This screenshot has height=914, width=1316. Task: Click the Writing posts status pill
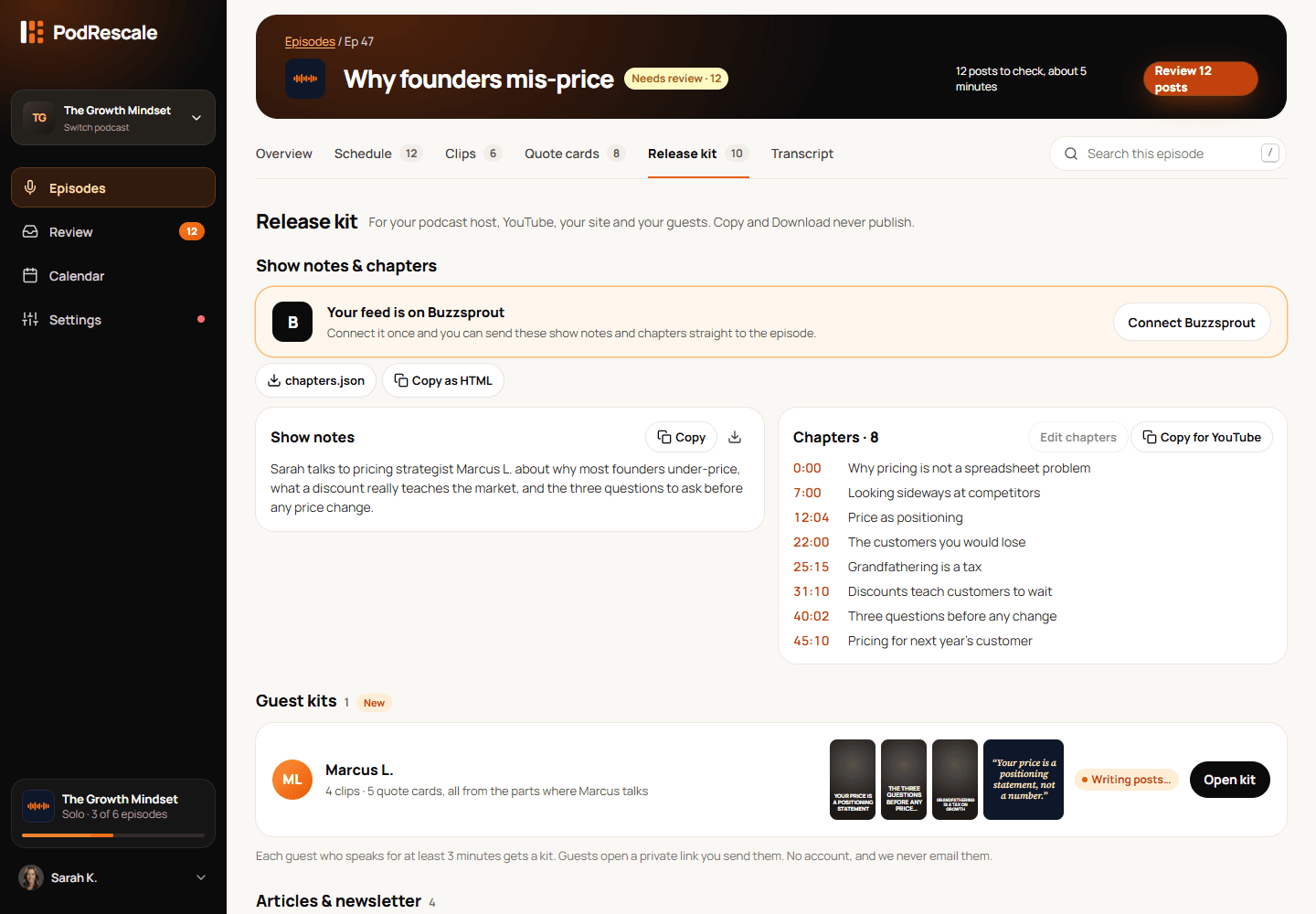(1127, 780)
